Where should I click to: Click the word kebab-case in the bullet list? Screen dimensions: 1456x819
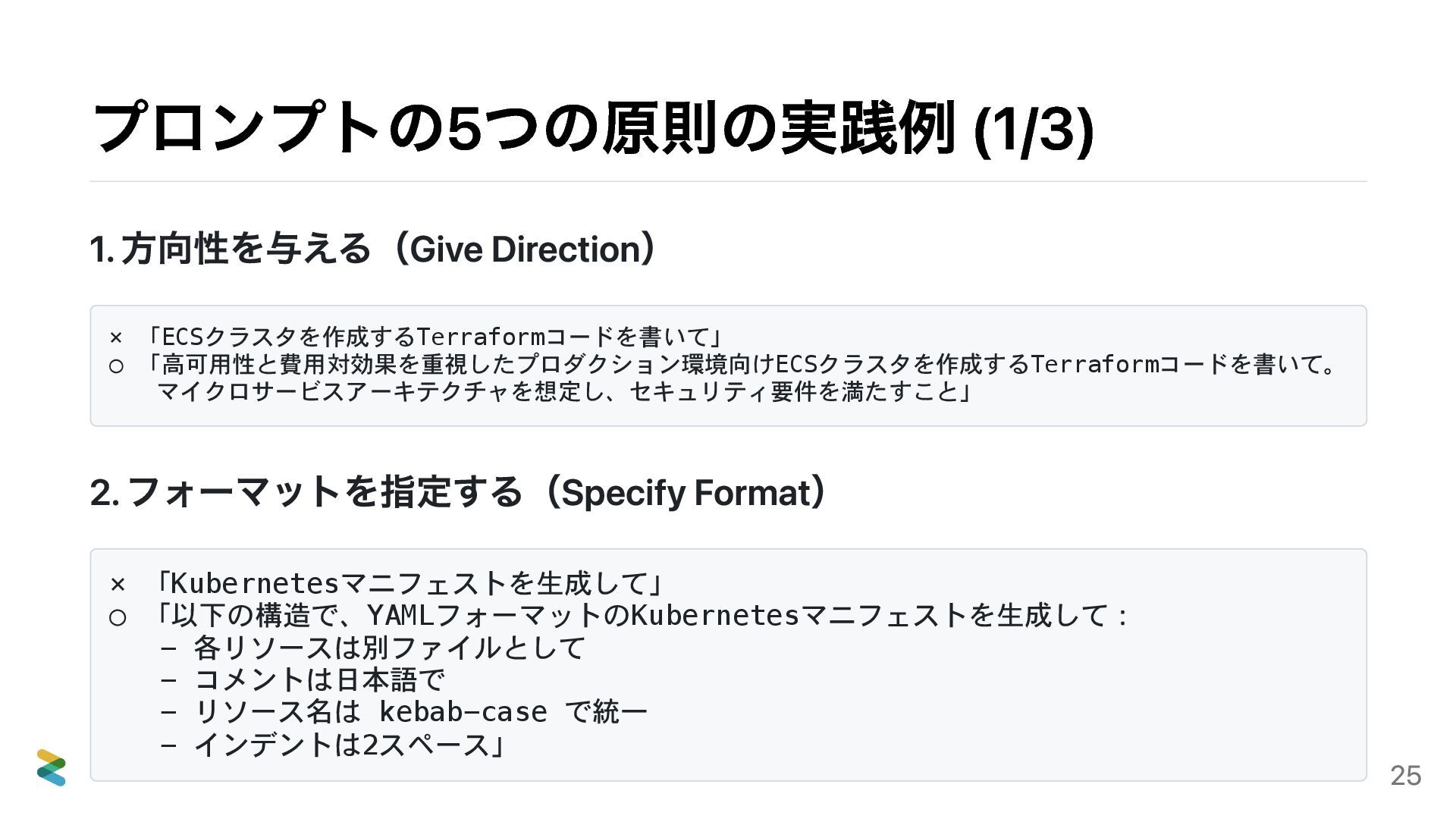pos(463,712)
